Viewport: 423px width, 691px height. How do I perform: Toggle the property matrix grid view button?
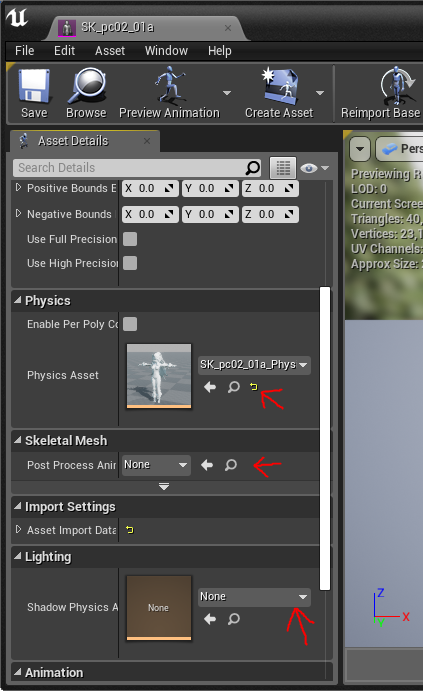[282, 168]
